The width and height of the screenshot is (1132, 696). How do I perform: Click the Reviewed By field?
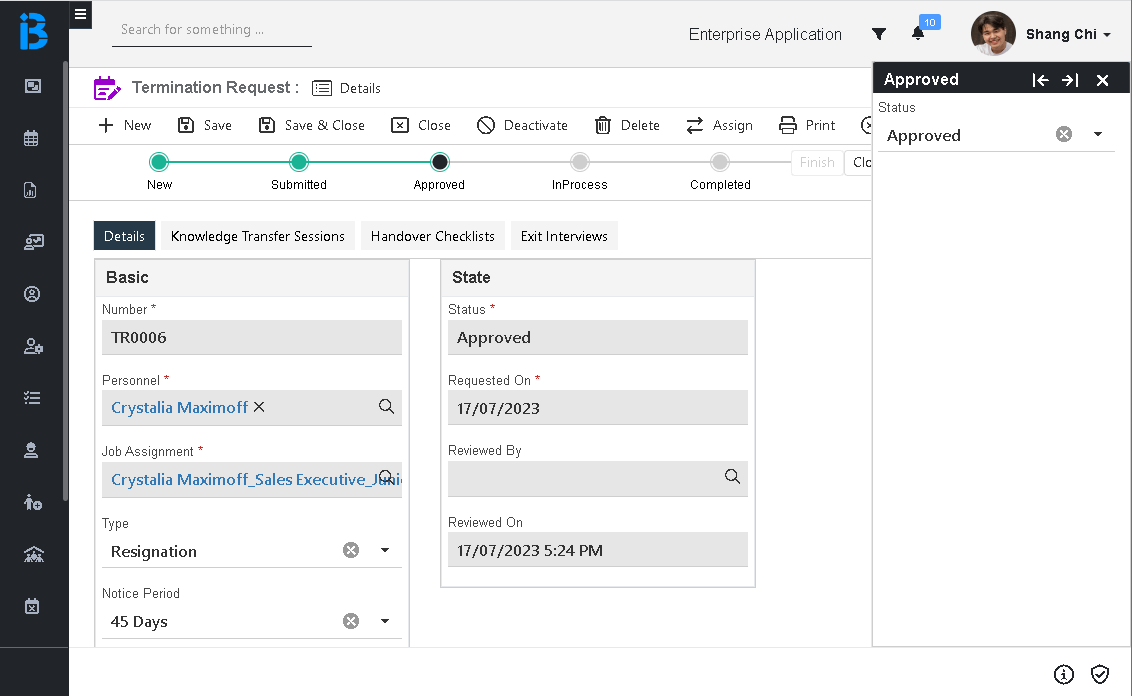pyautogui.click(x=598, y=479)
